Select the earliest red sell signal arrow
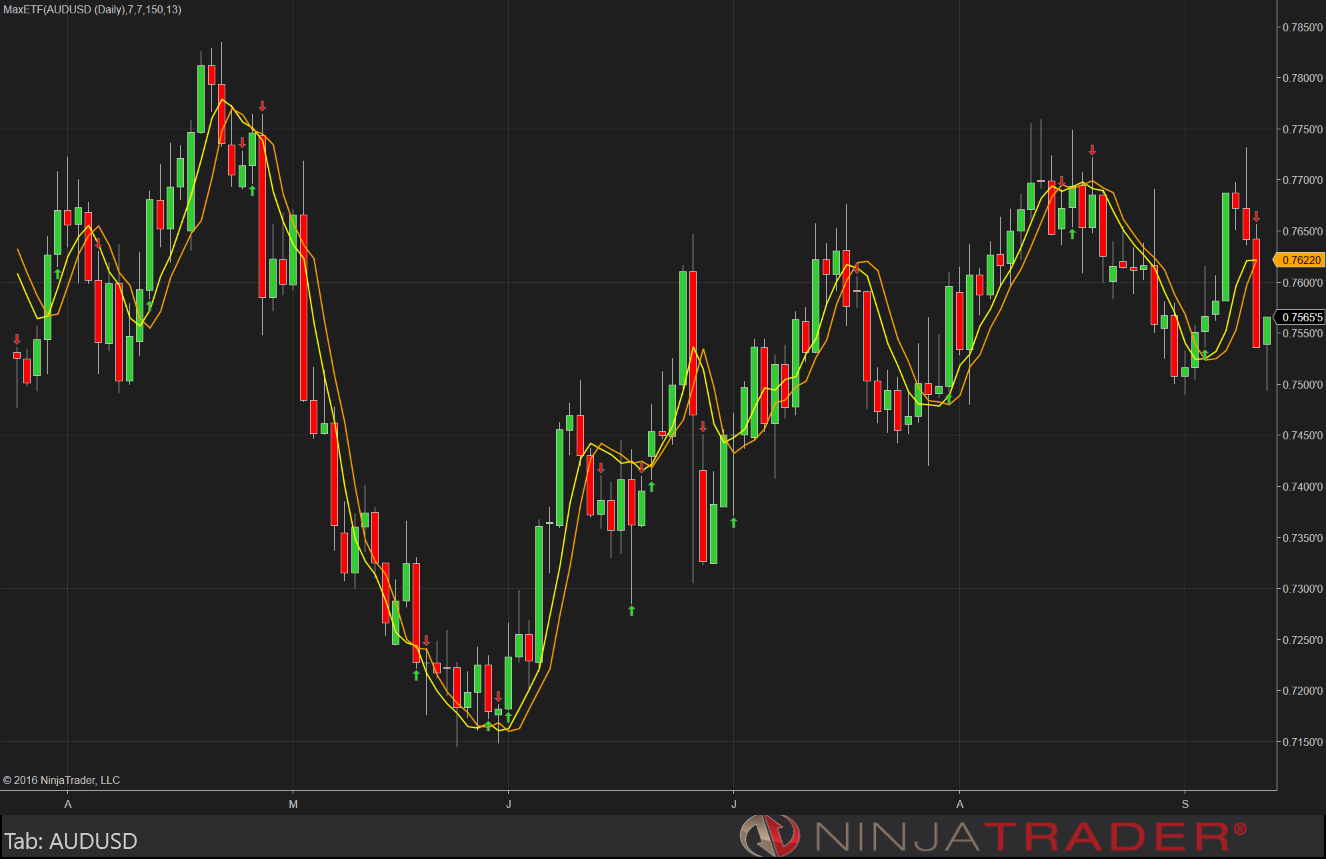The image size is (1326, 859). click(17, 340)
